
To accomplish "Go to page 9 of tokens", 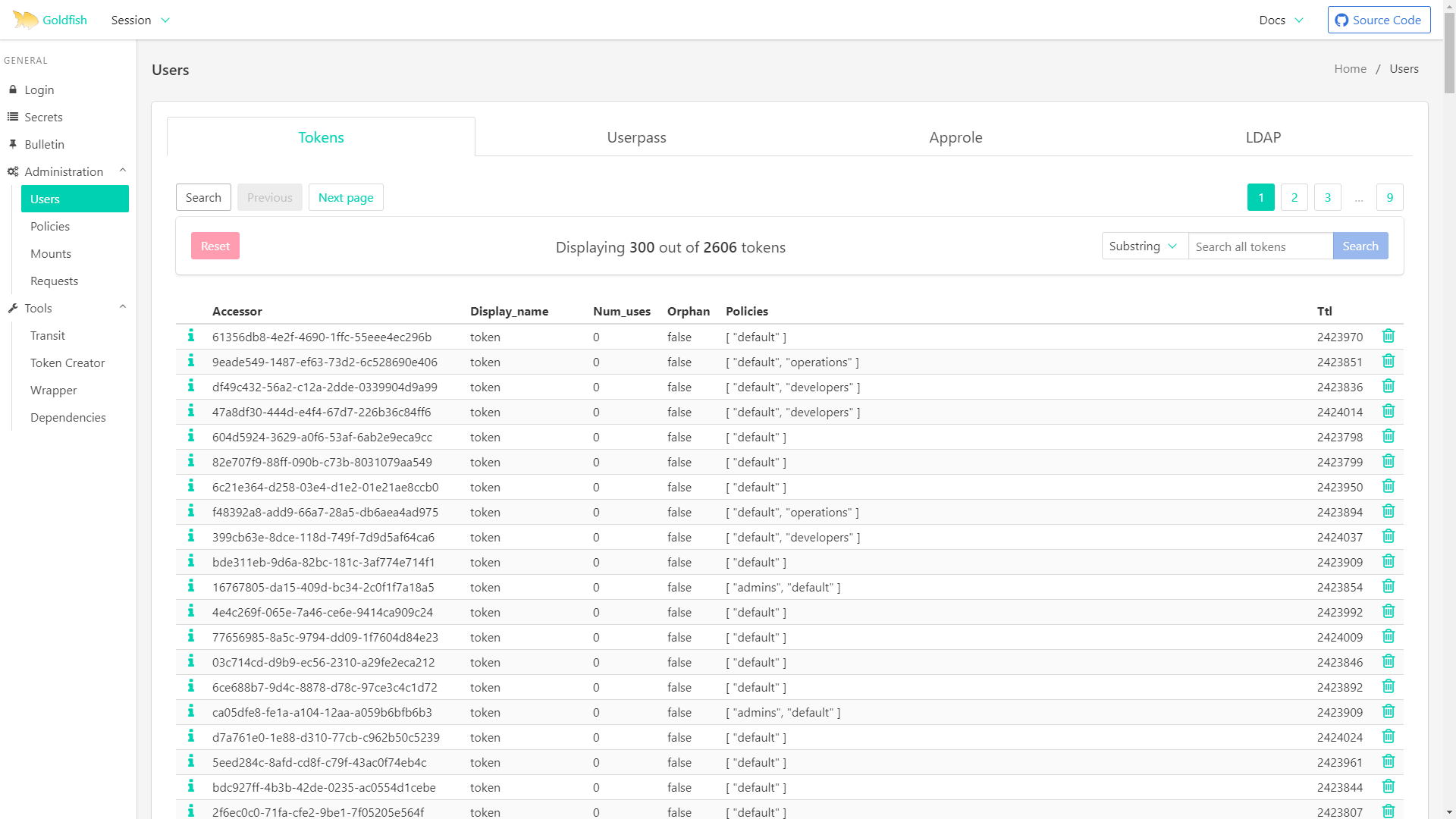I will click(1389, 197).
